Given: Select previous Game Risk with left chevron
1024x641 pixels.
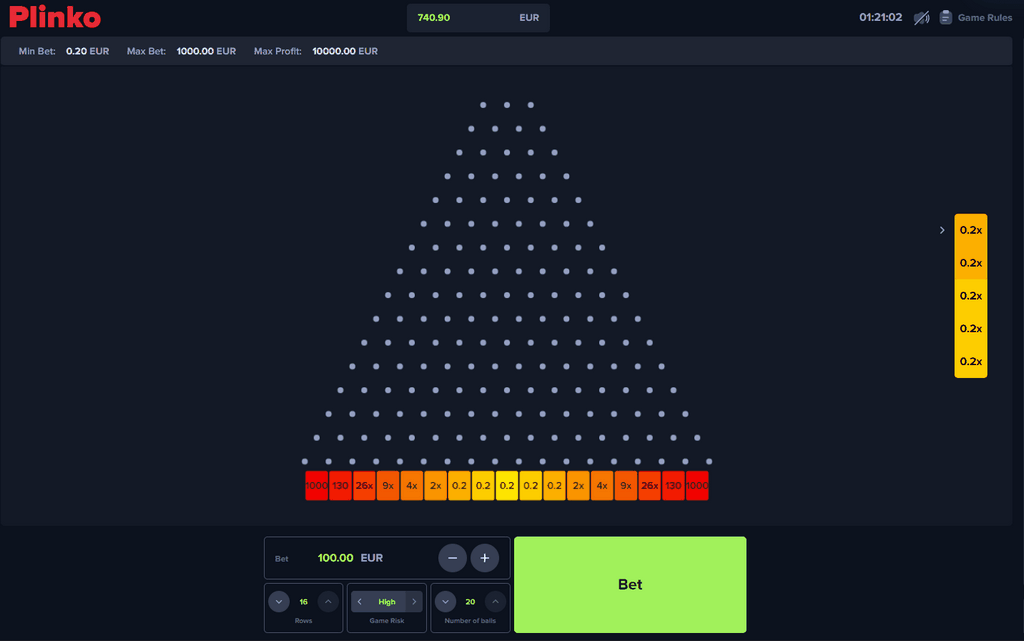Looking at the screenshot, I should (x=360, y=601).
